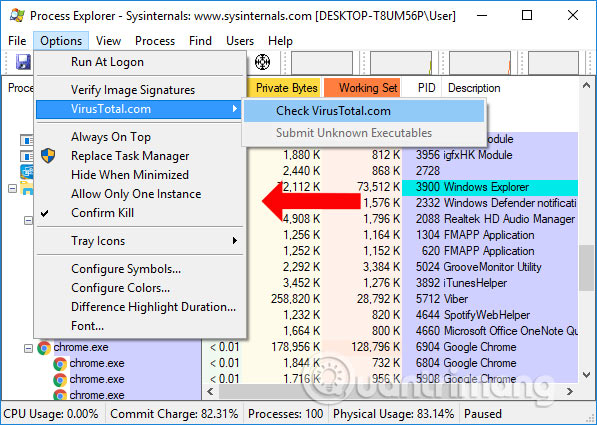Image resolution: width=597 pixels, height=425 pixels.
Task: Click the shield icon beside Replace Task Manager
Action: click(48, 156)
